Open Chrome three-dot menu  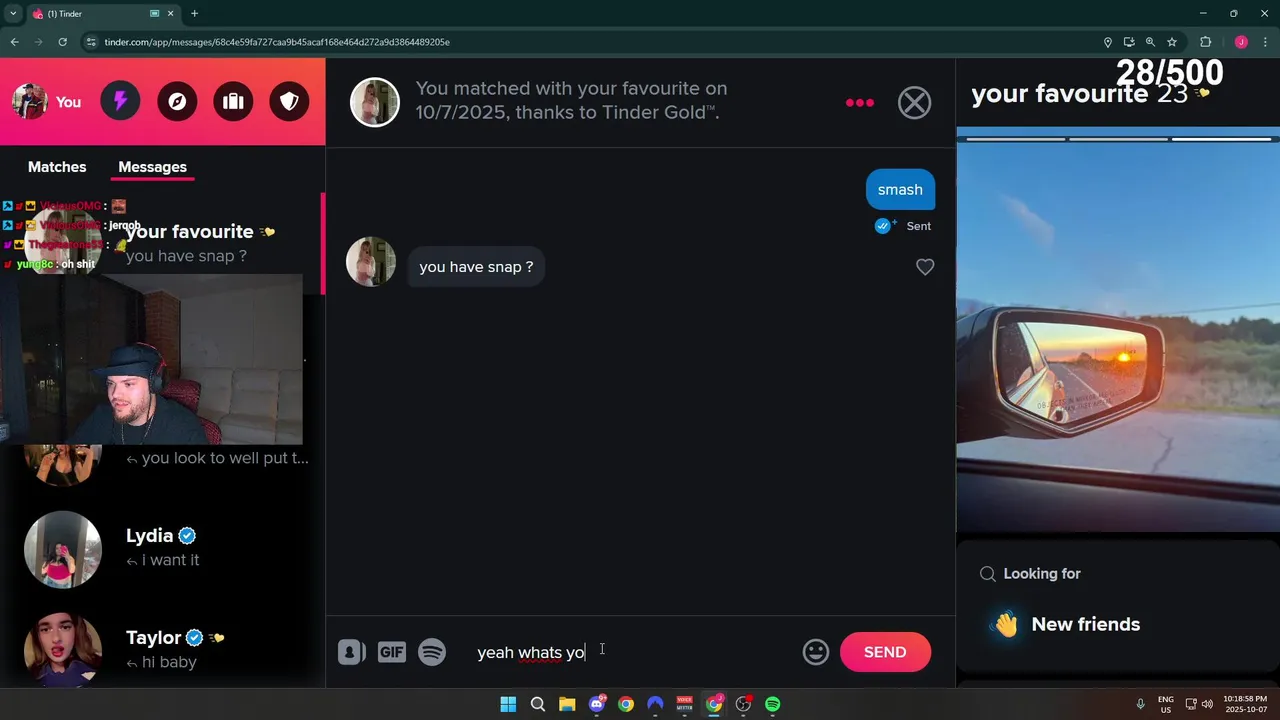(1265, 42)
